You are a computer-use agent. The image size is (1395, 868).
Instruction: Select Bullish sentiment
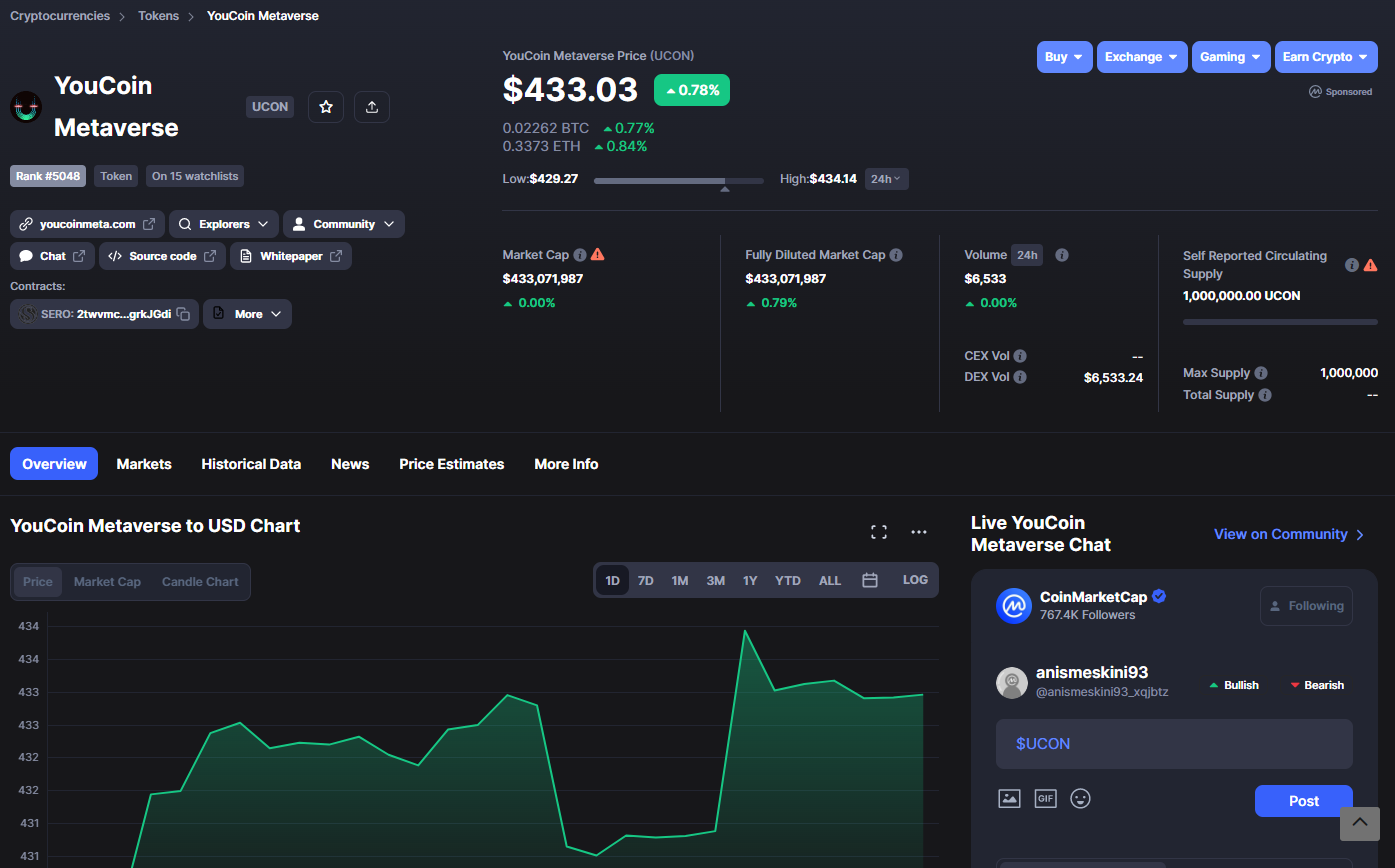click(x=1234, y=685)
